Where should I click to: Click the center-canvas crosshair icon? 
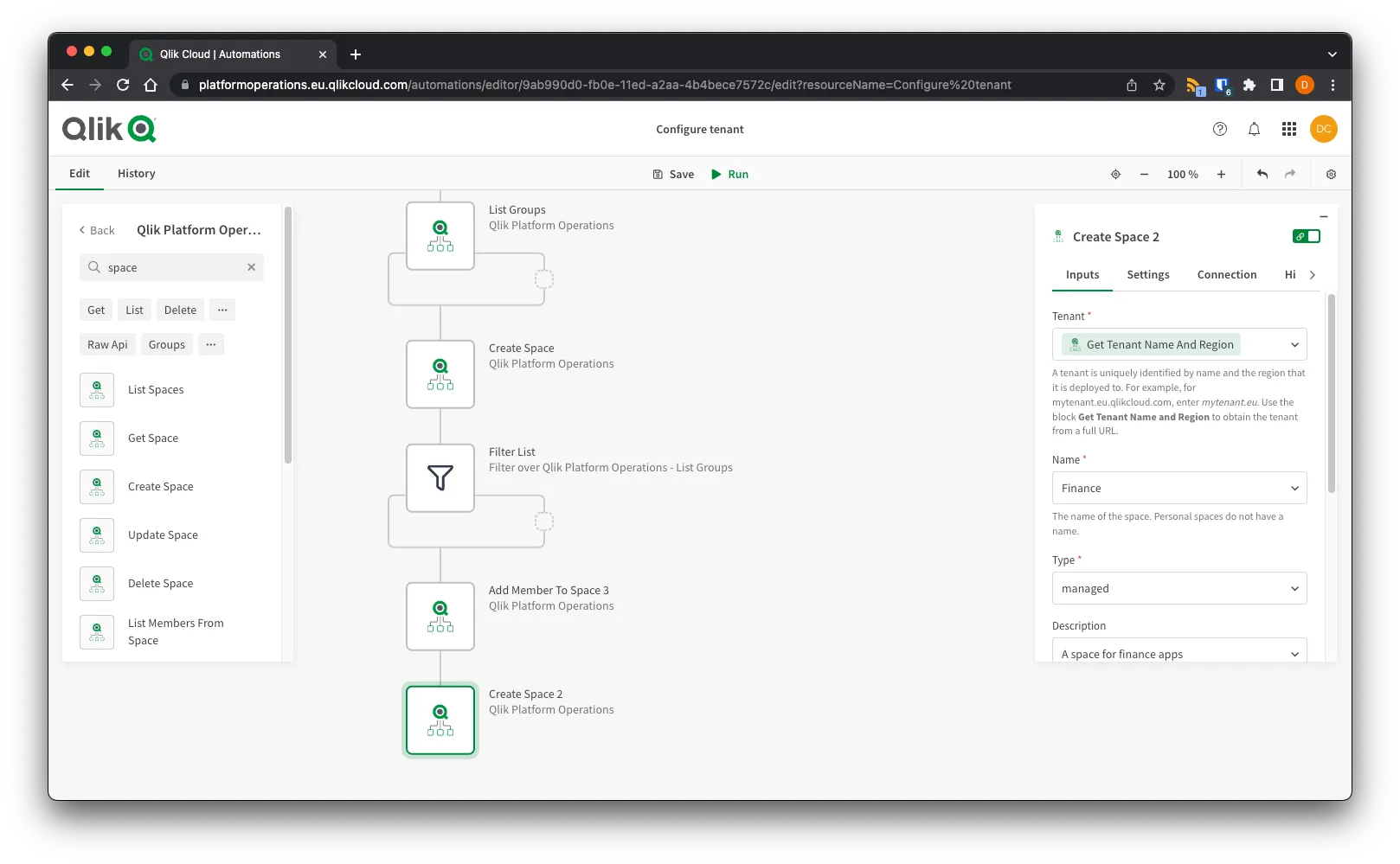pyautogui.click(x=1115, y=174)
